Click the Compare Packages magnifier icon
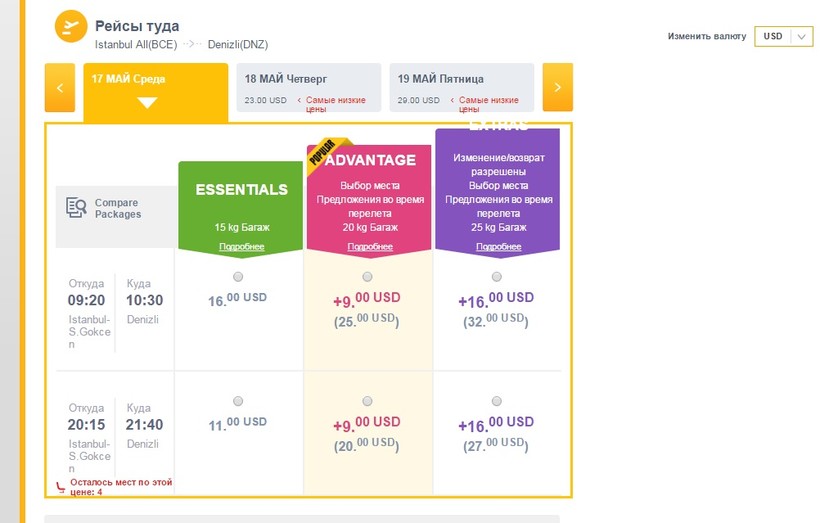Viewport: 820px width, 523px height. 76,208
